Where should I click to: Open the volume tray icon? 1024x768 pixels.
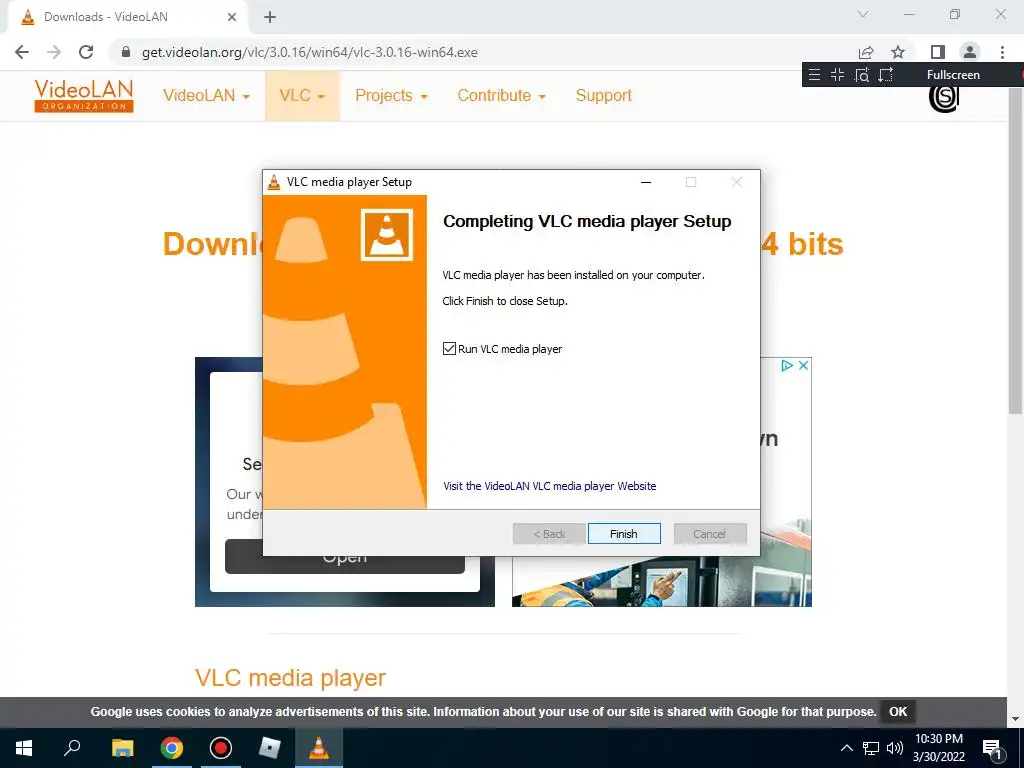895,748
